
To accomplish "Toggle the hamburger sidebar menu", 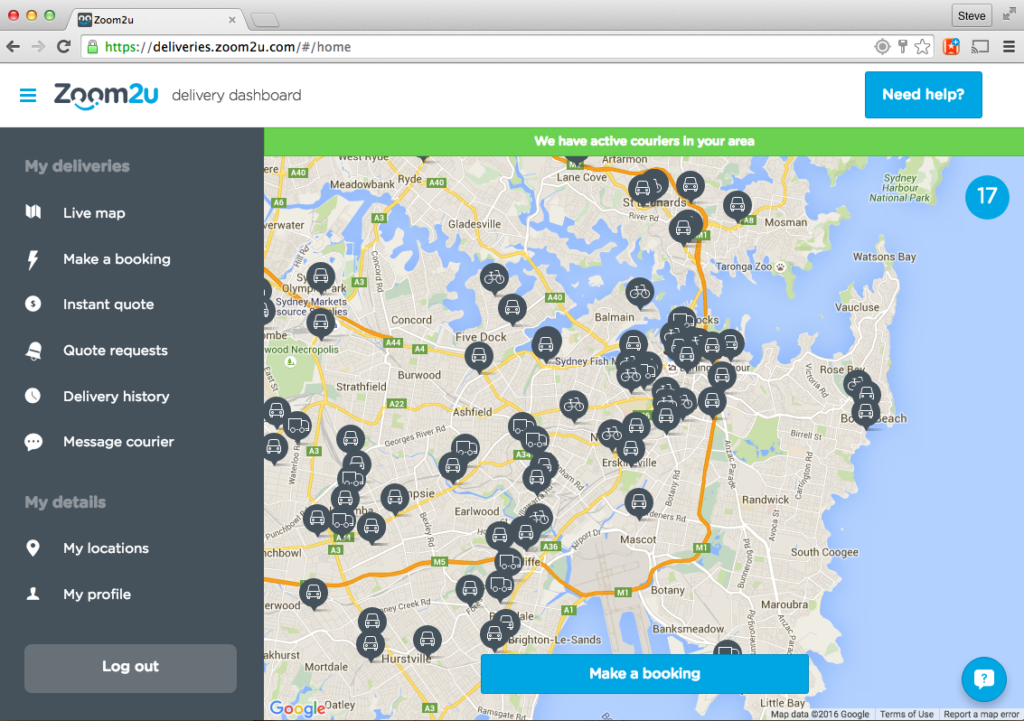I will [x=27, y=96].
